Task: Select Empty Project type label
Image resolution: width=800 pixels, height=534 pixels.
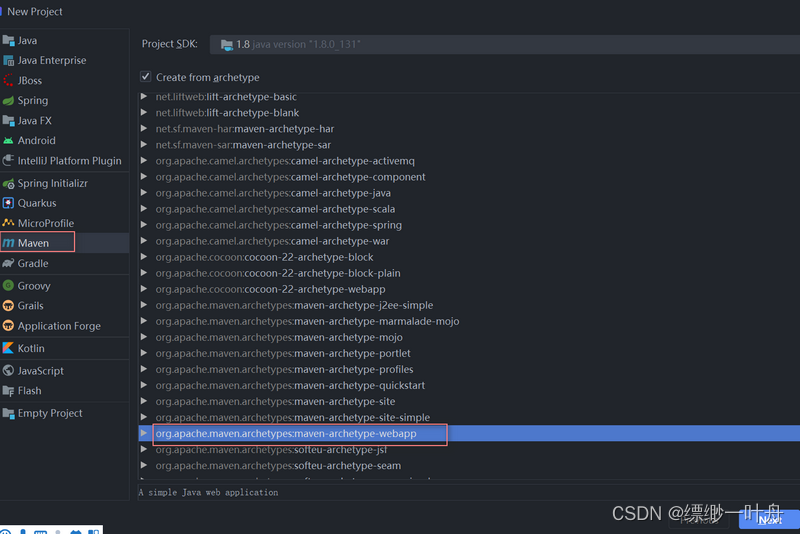Action: tap(49, 413)
